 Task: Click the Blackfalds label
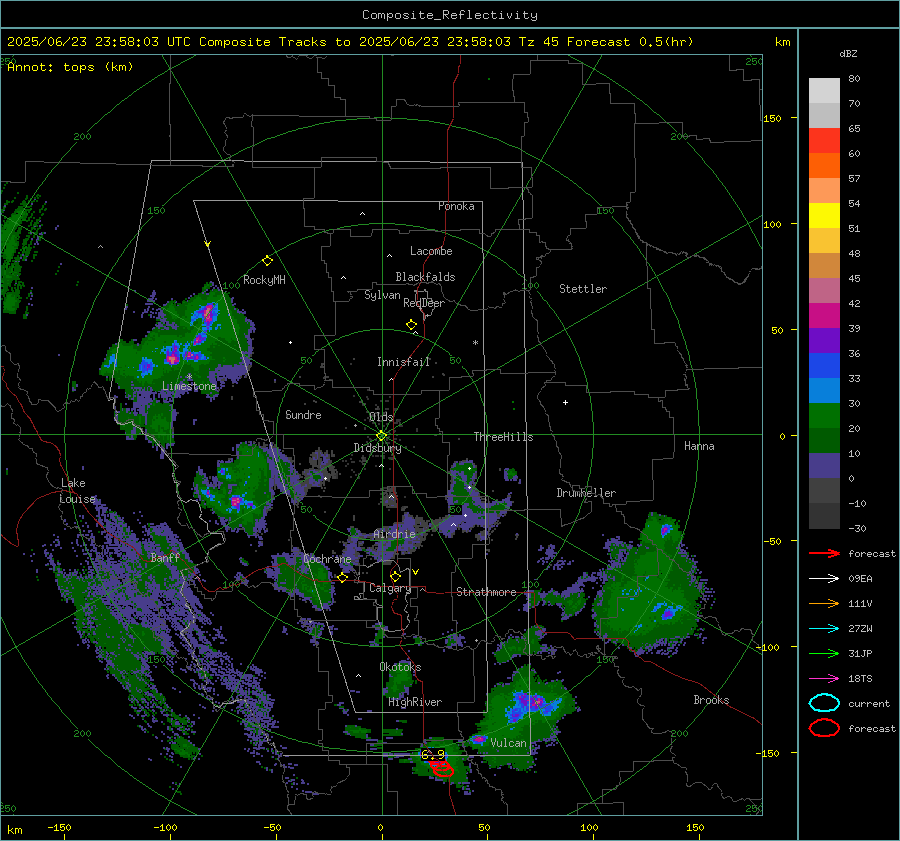click(x=425, y=277)
